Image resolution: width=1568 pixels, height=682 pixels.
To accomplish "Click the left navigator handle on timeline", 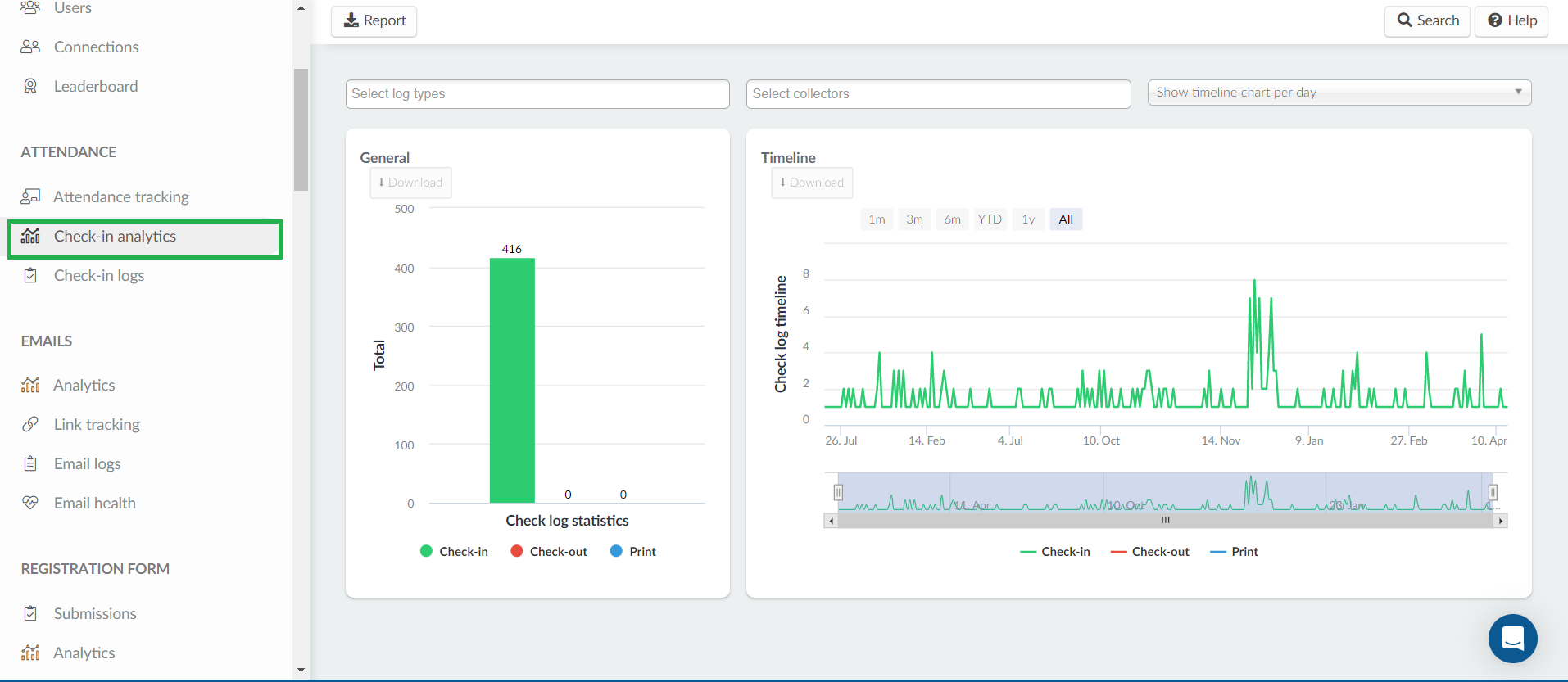I will point(838,492).
